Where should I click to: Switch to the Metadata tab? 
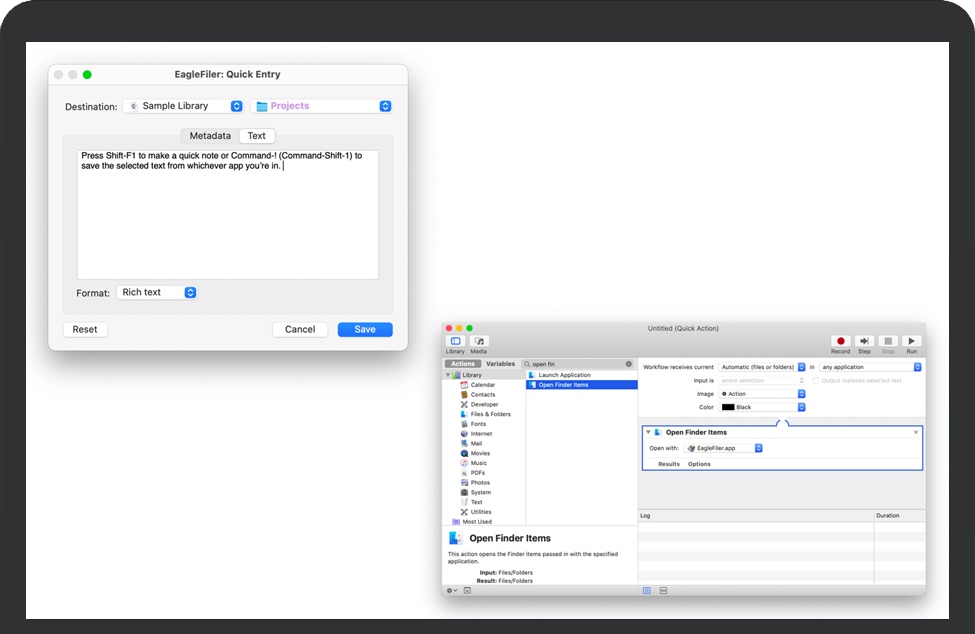pyautogui.click(x=210, y=136)
